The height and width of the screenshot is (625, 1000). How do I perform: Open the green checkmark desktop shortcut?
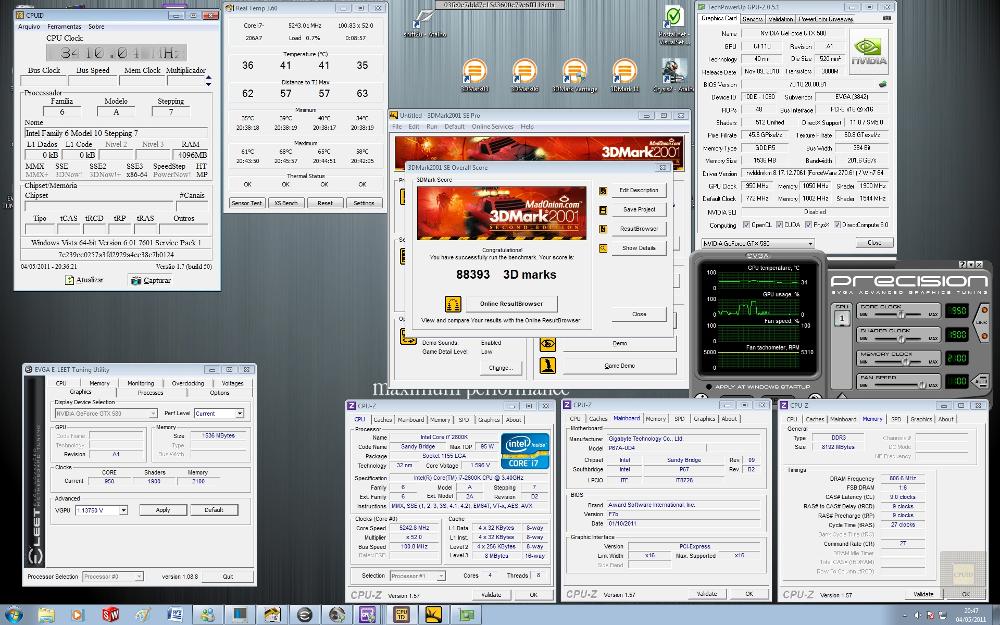[673, 16]
